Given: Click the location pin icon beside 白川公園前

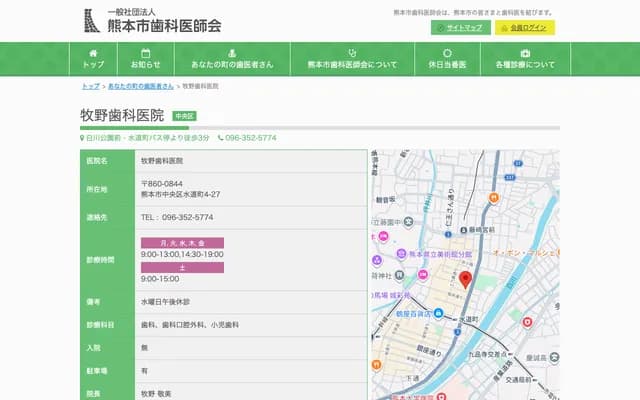Looking at the screenshot, I should coord(83,138).
